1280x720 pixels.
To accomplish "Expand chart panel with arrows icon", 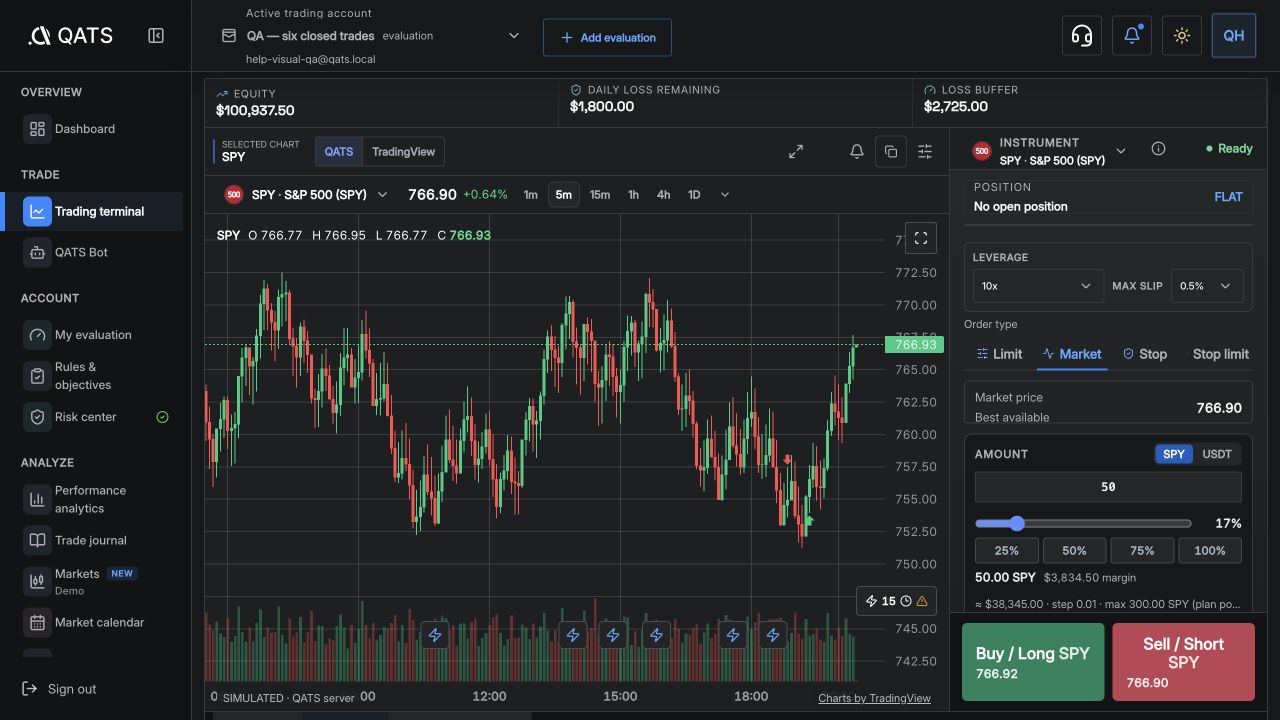I will coord(796,152).
